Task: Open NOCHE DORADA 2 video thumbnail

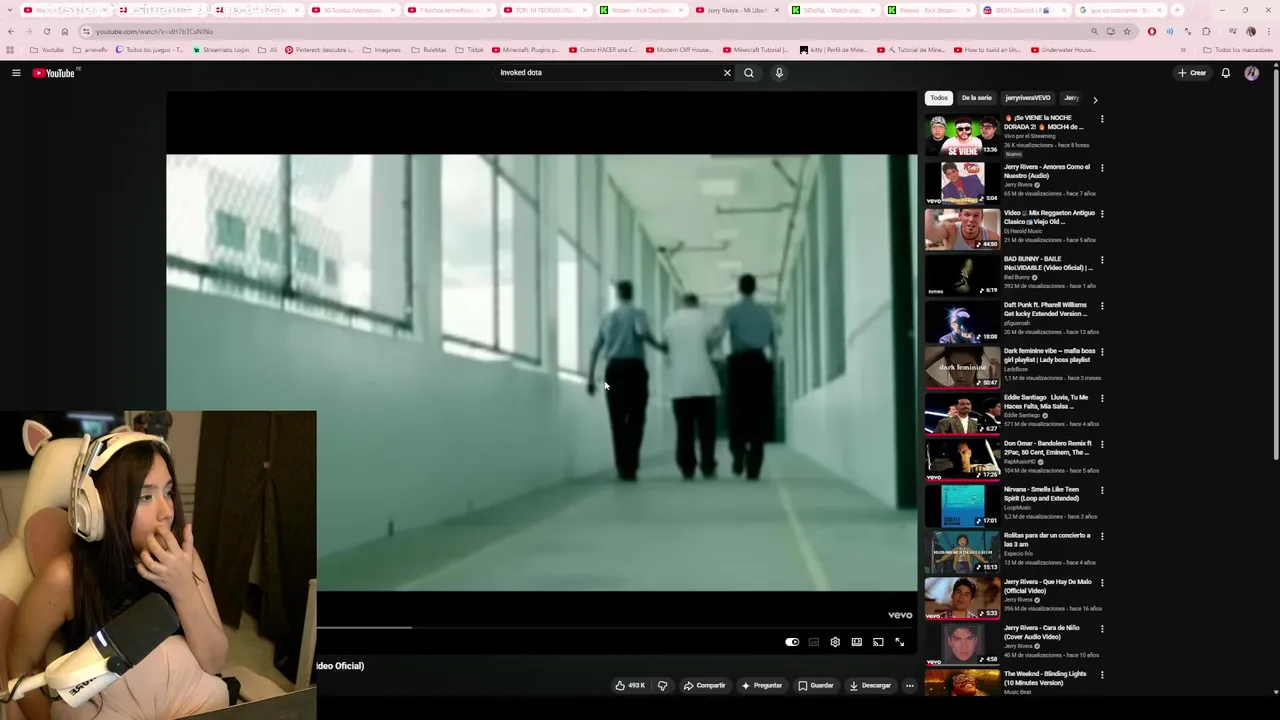Action: 962,135
